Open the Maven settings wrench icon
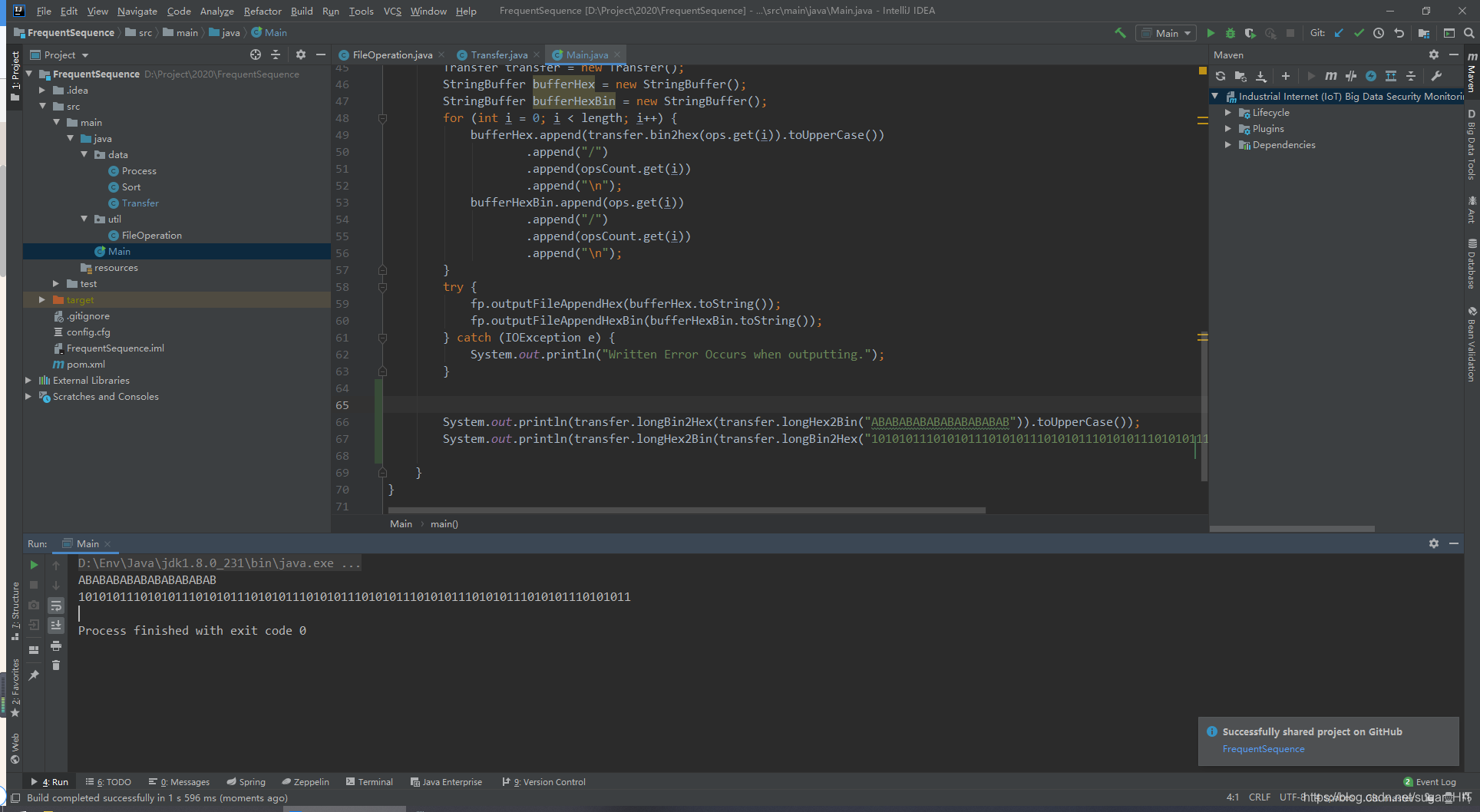This screenshot has width=1480, height=812. tap(1437, 76)
